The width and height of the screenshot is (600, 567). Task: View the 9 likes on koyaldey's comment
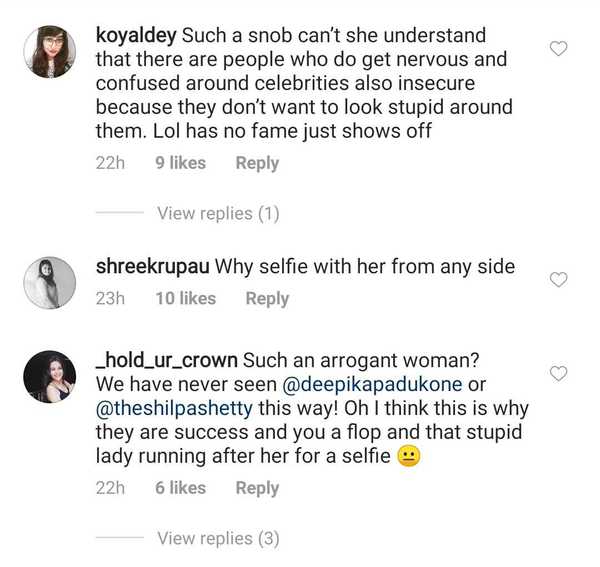coord(180,163)
